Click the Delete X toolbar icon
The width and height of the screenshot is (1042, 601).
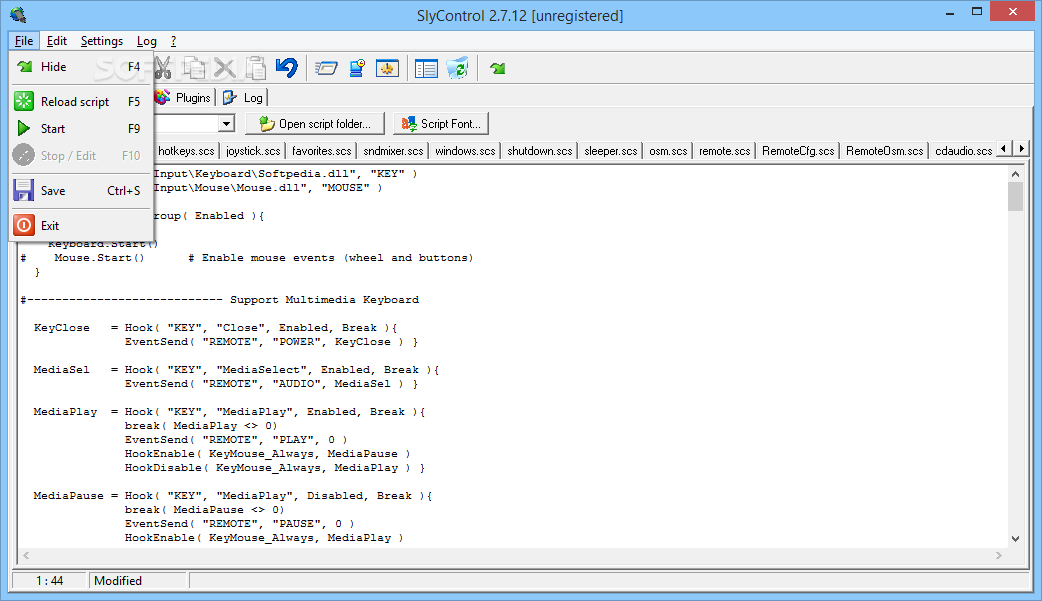tap(225, 68)
